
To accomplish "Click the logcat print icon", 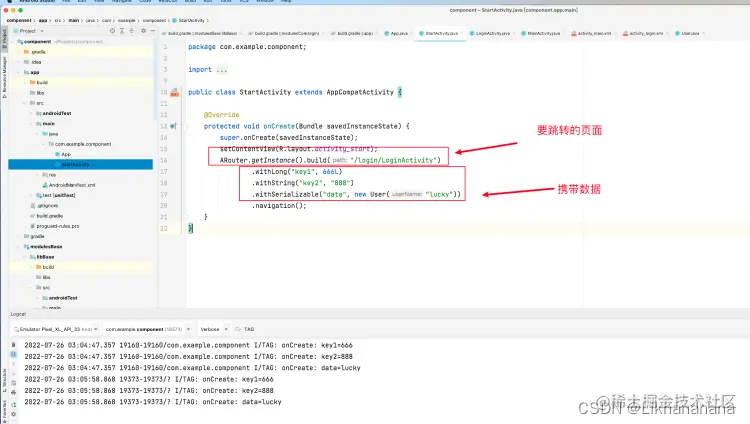I will [13, 392].
